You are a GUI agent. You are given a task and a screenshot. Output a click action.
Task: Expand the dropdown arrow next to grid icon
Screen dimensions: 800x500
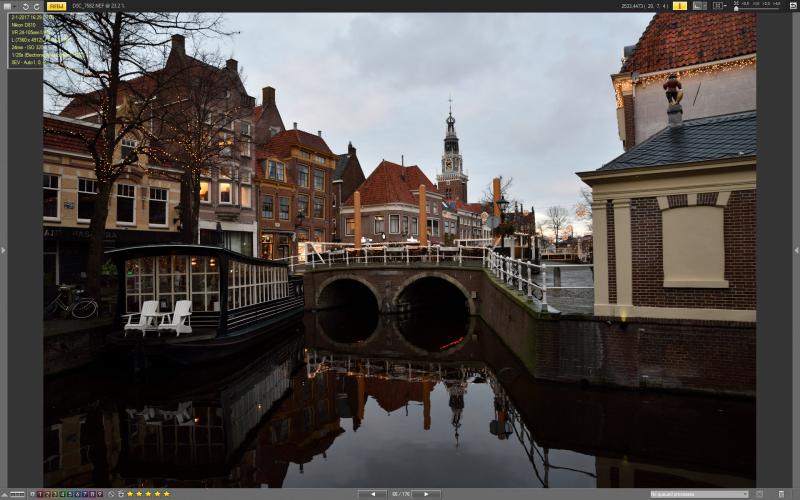pos(726,6)
